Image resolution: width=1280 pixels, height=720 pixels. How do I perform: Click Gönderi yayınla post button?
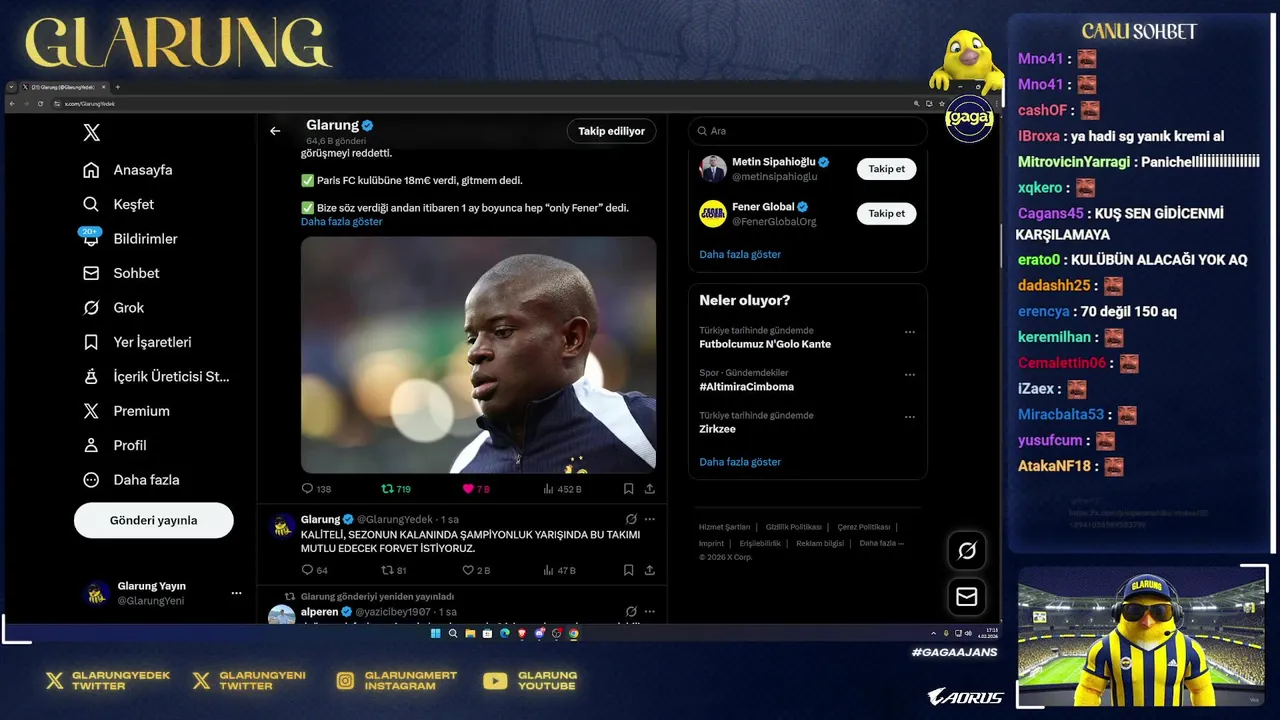(154, 520)
